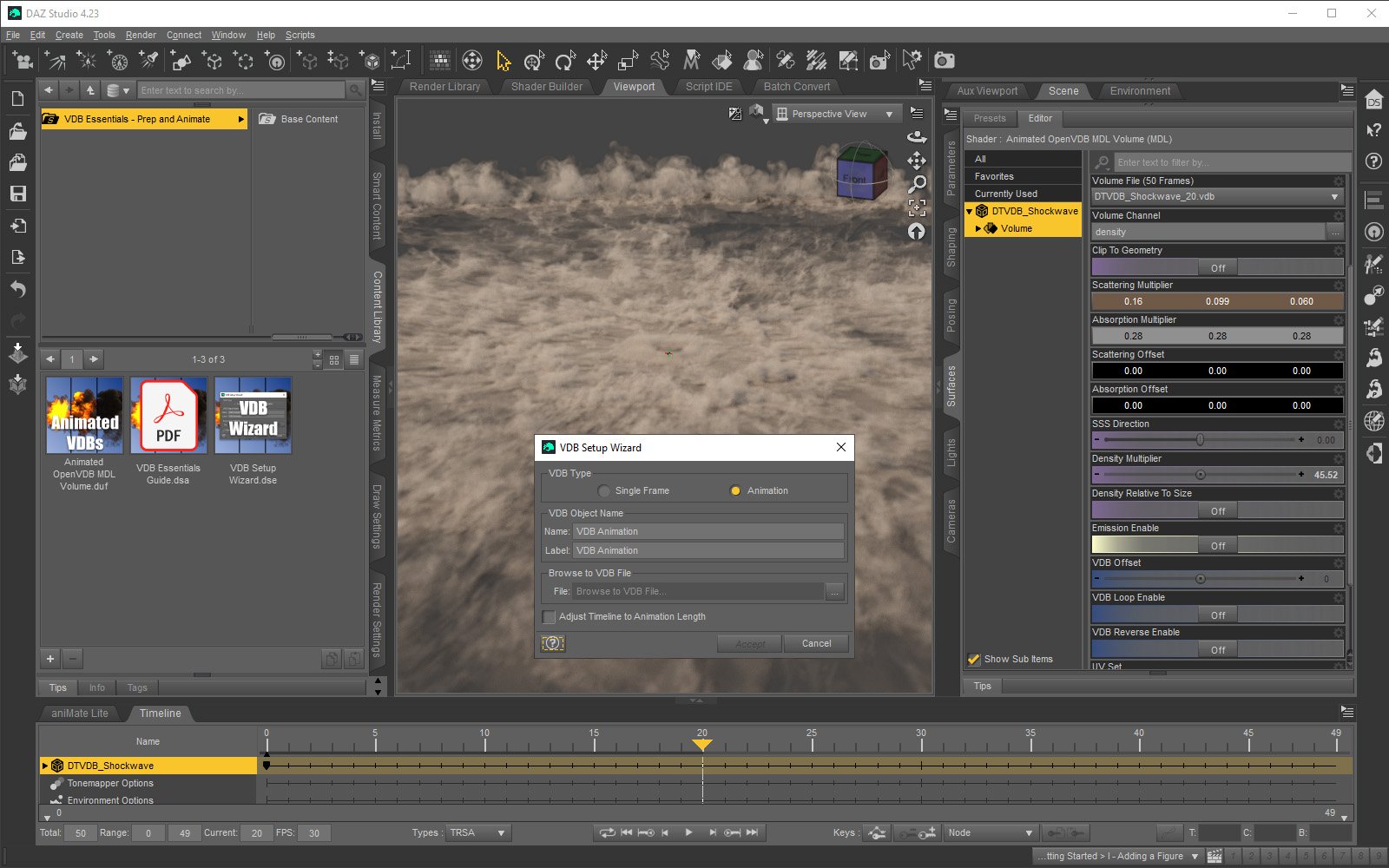Select the Animation radio button for VDB Type
Viewport: 1389px width, 868px height.
click(x=735, y=490)
